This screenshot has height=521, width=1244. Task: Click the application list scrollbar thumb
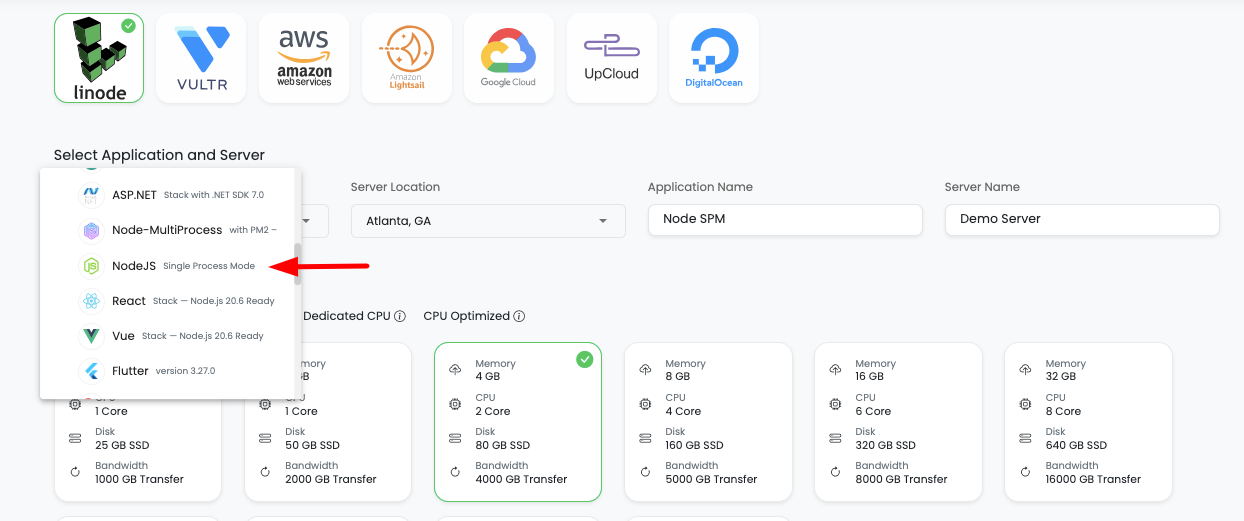(297, 265)
